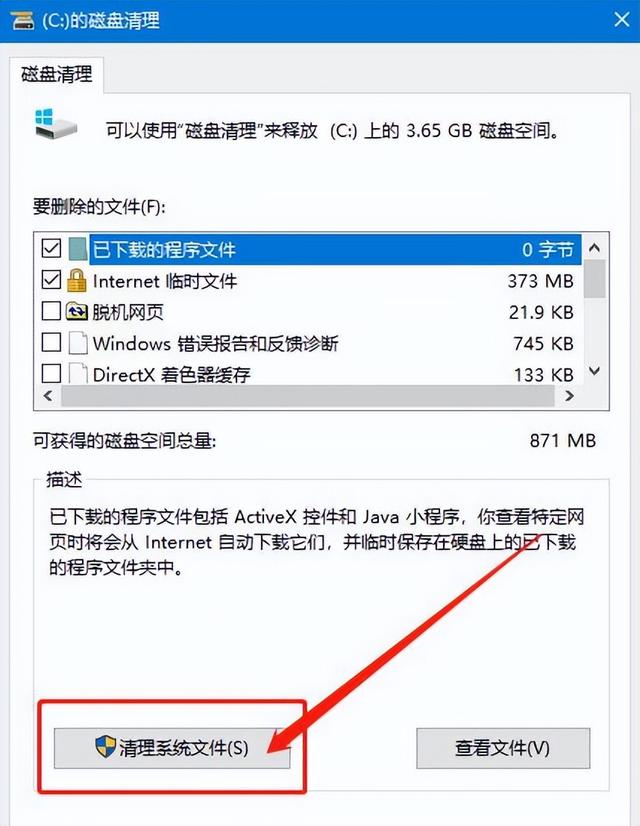Click the 脱机网页 sync icon
Viewport: 640px width, 826px height.
click(x=77, y=311)
